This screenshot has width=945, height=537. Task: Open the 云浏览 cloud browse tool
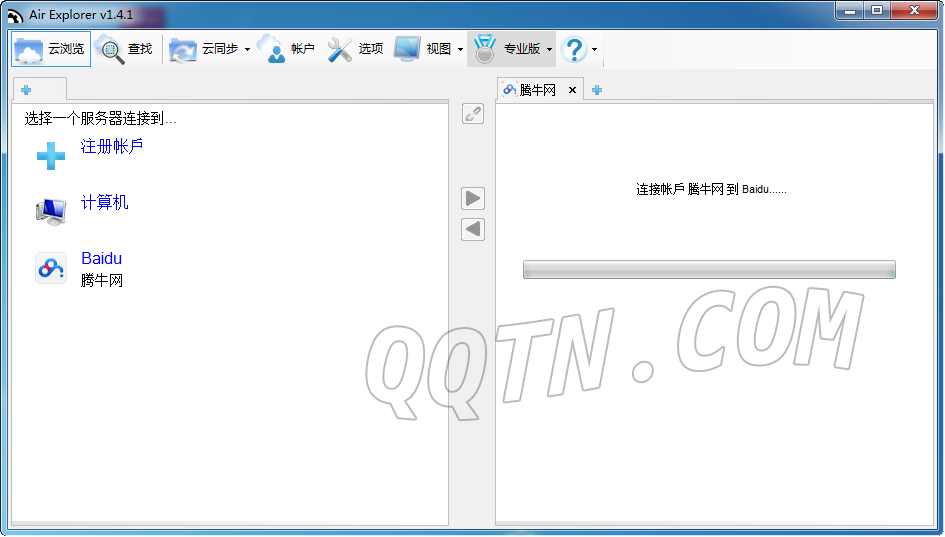click(51, 49)
